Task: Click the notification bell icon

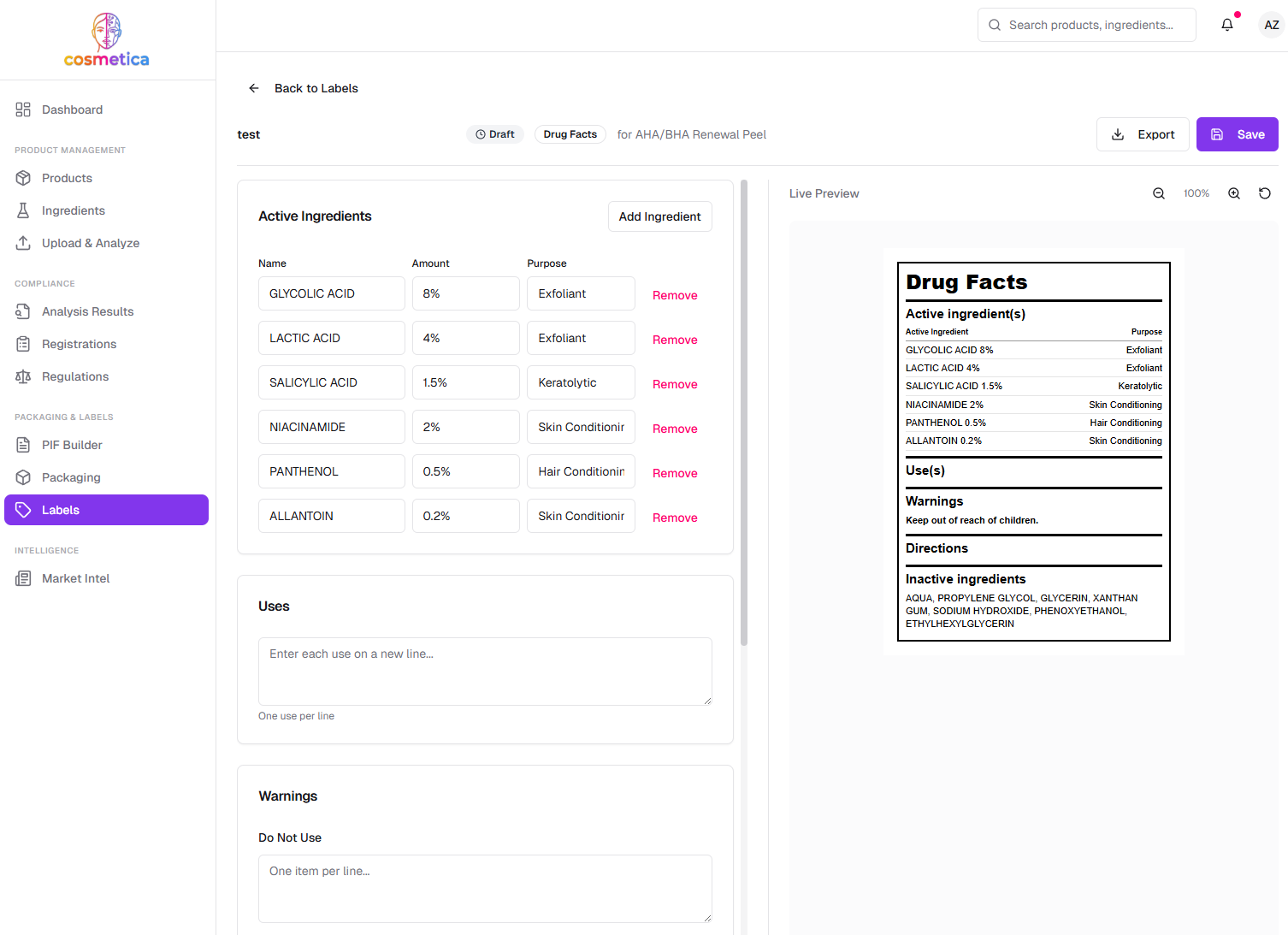Action: [1227, 25]
